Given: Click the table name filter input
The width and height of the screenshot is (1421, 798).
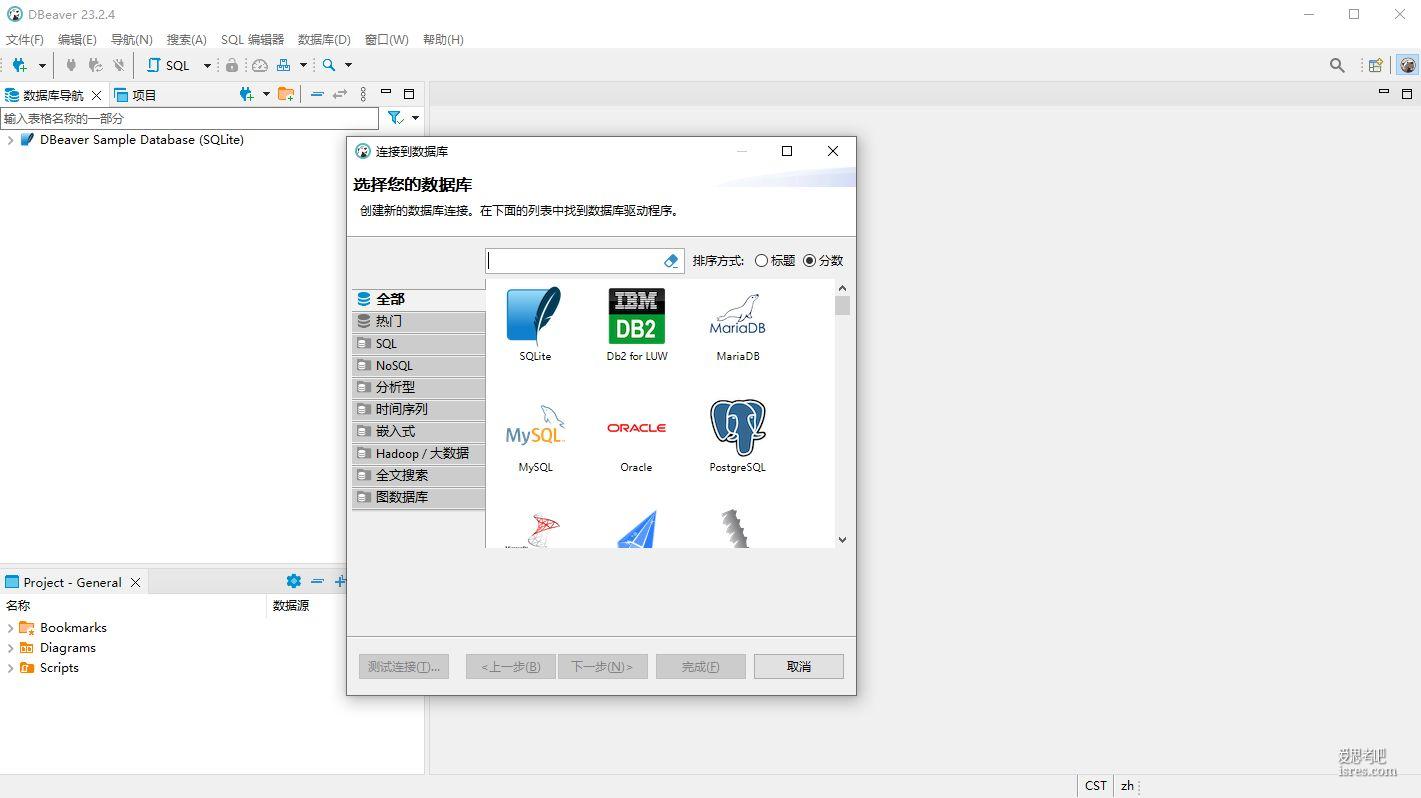Looking at the screenshot, I should click(x=190, y=118).
